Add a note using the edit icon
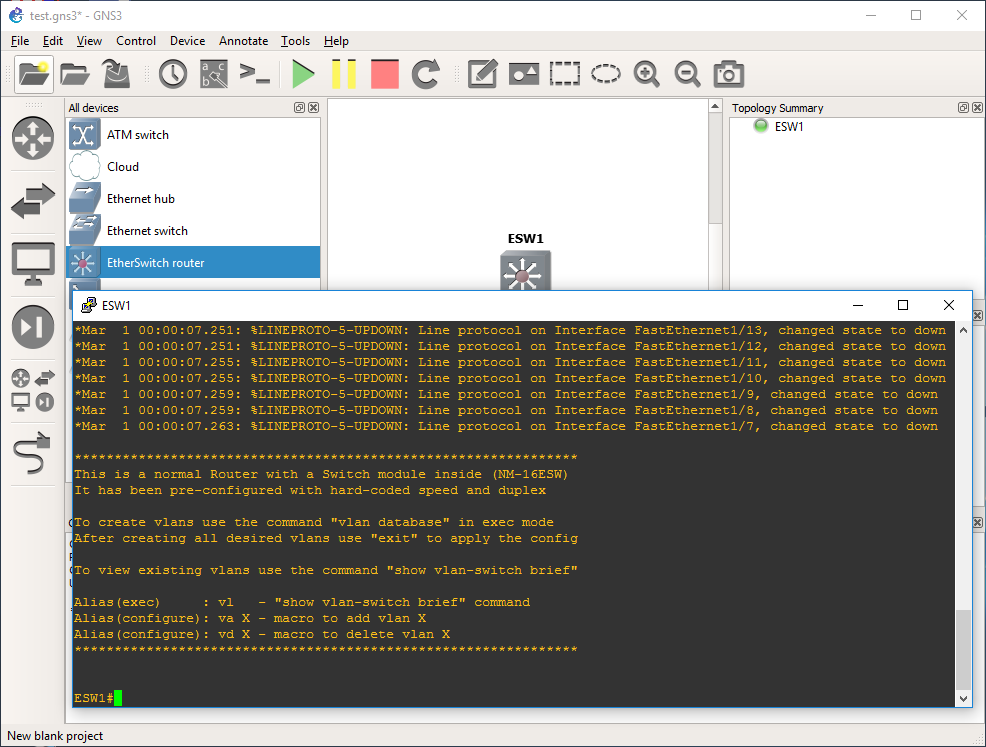986x747 pixels. click(x=483, y=74)
